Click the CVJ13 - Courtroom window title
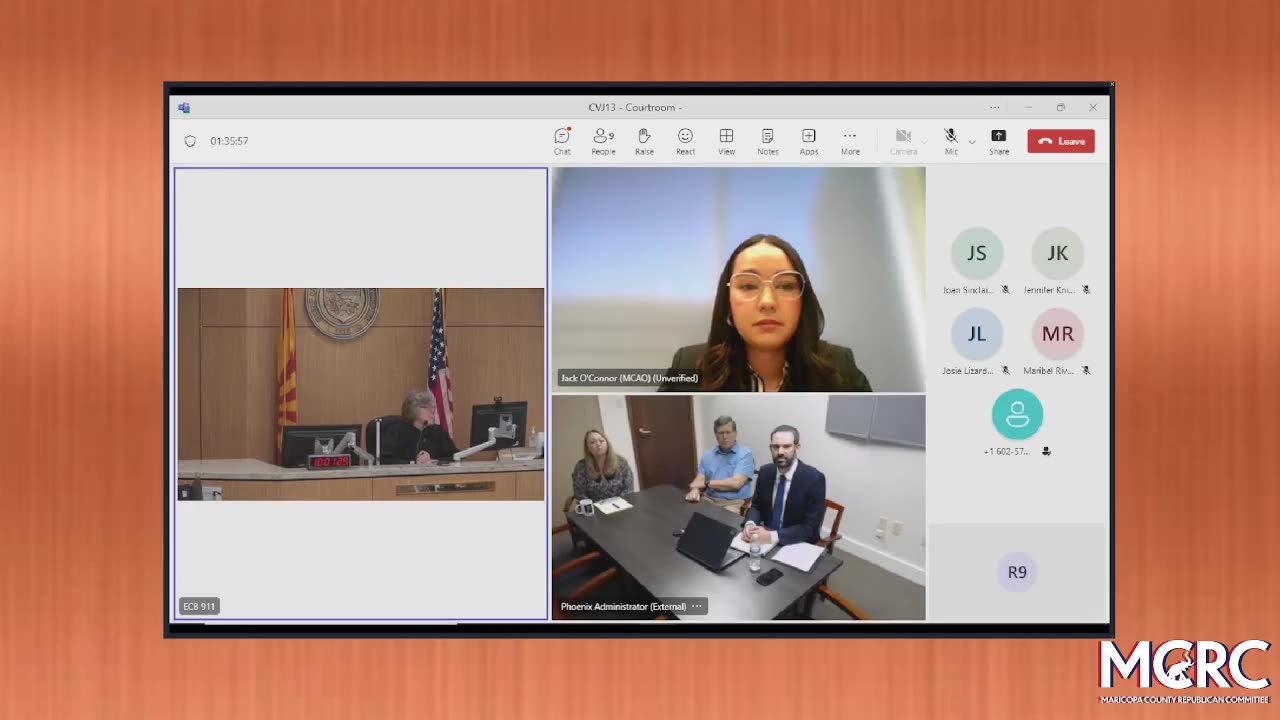This screenshot has width=1280, height=720. pyautogui.click(x=635, y=107)
